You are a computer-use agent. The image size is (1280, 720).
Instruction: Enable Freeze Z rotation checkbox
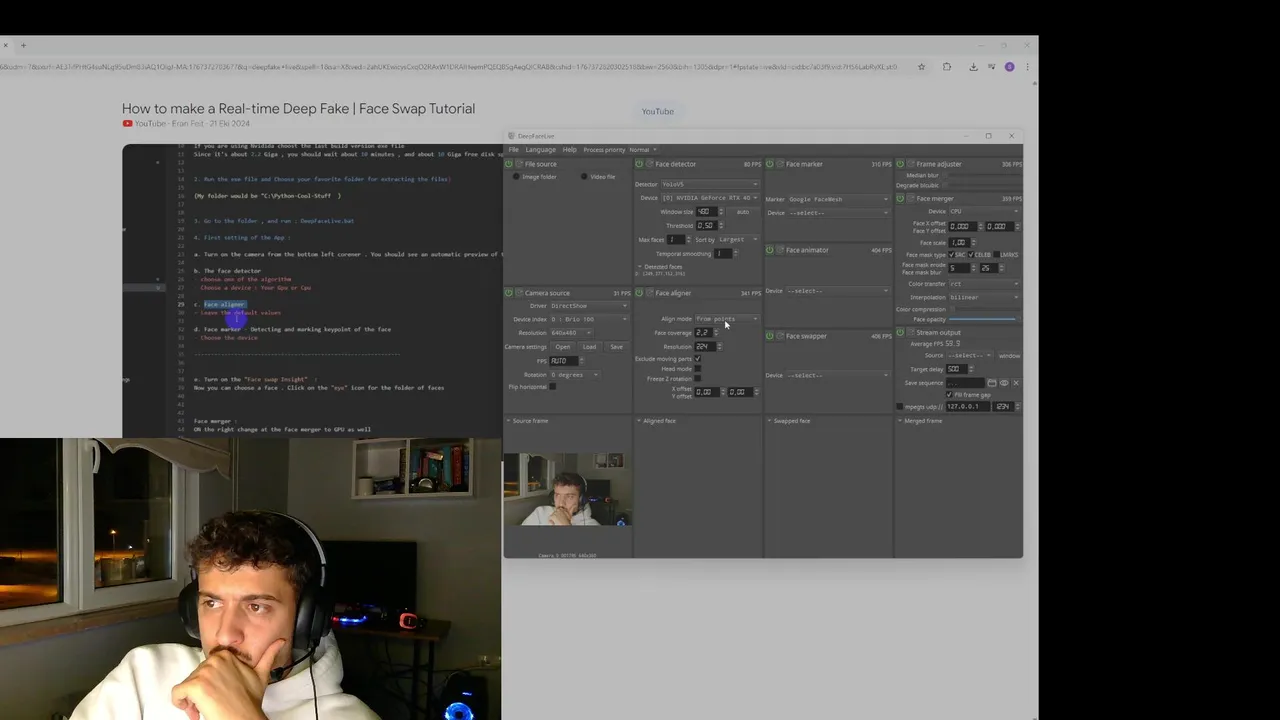(x=698, y=378)
